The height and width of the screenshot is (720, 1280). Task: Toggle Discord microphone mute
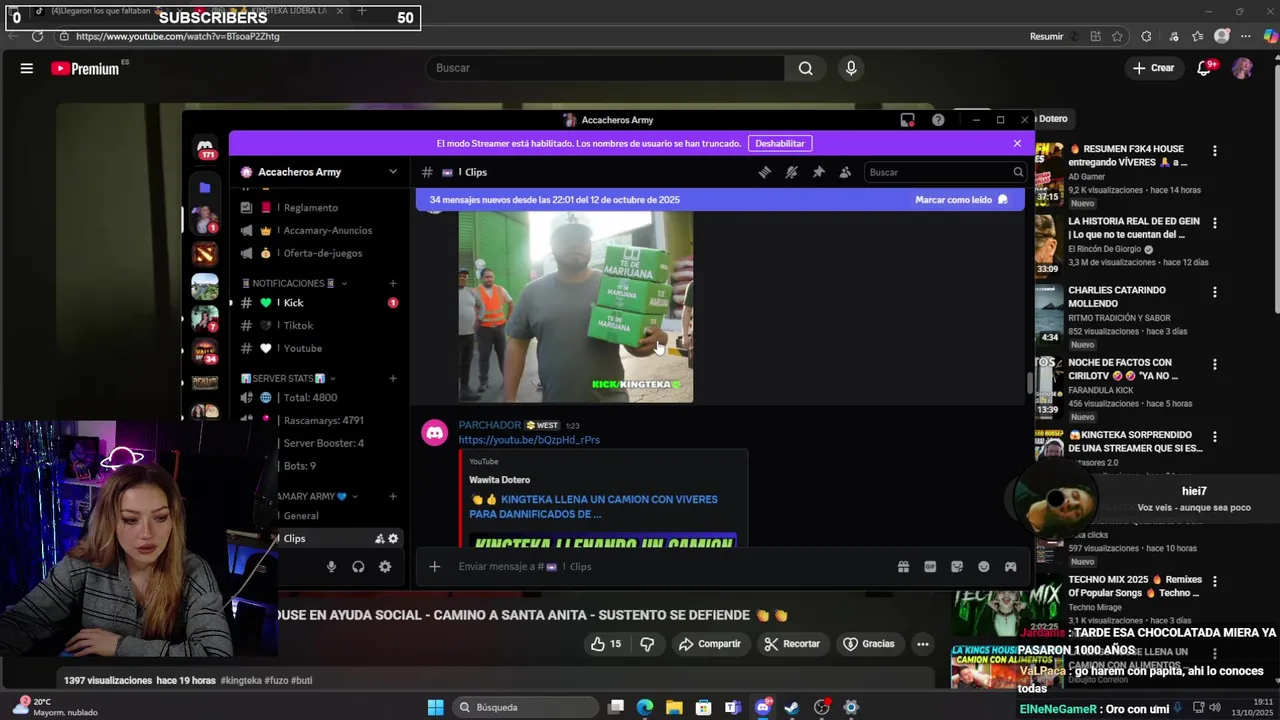point(331,567)
